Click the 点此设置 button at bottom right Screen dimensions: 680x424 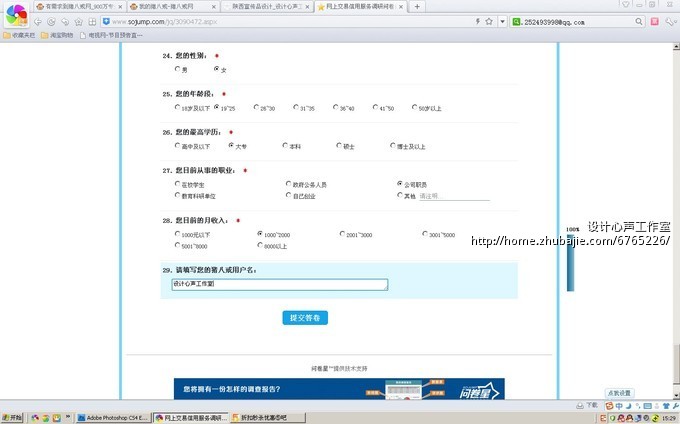(619, 393)
